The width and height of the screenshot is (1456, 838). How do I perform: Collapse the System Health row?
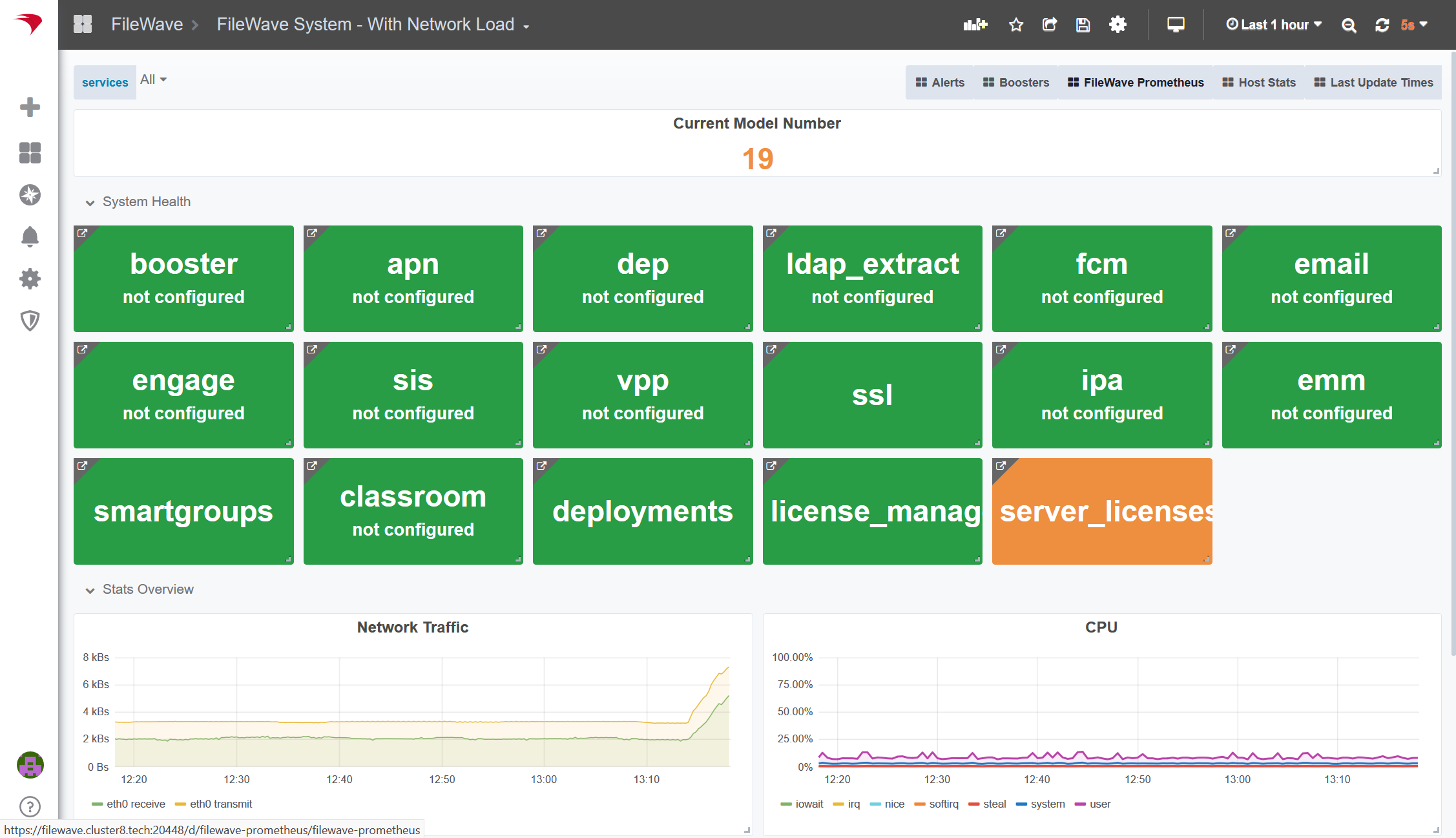click(x=146, y=202)
